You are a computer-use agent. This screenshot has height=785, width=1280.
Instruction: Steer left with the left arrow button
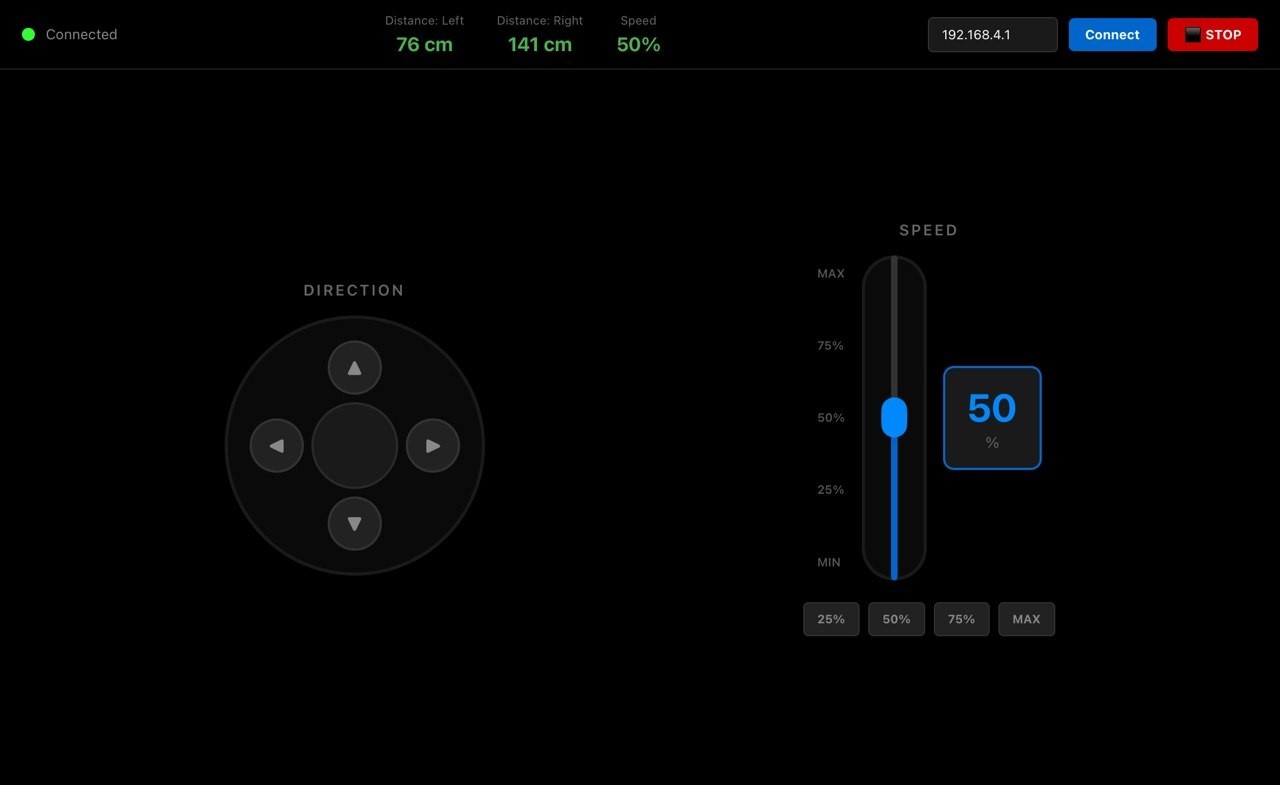(276, 445)
